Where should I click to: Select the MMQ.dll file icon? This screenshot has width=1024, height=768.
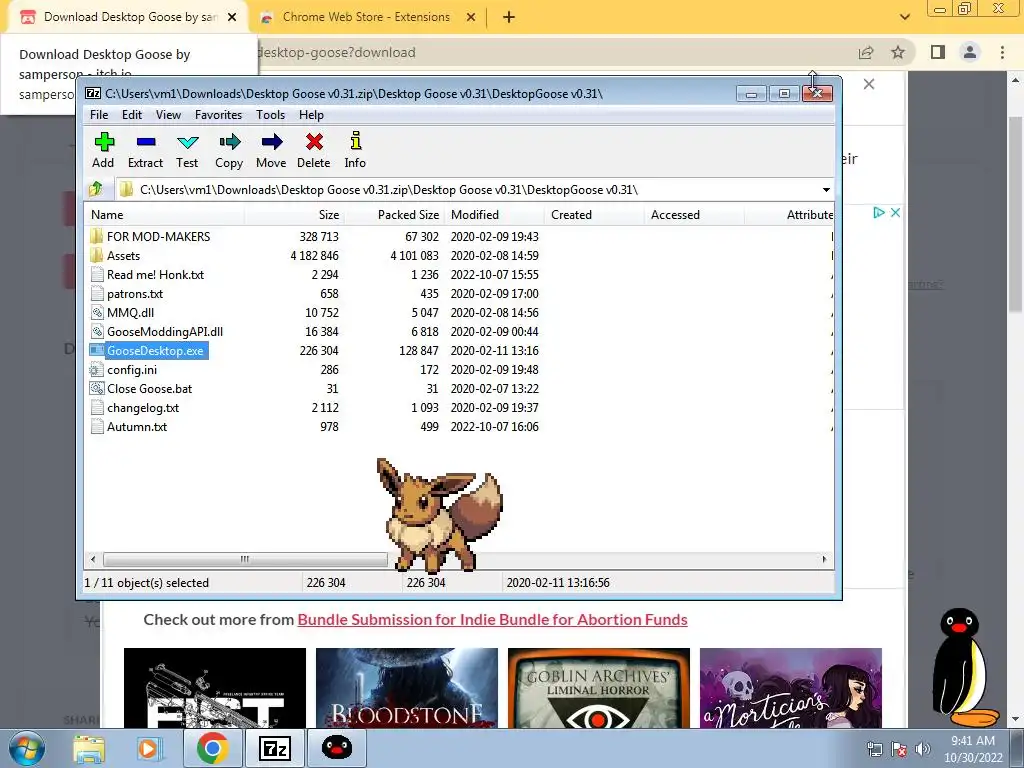pos(97,312)
